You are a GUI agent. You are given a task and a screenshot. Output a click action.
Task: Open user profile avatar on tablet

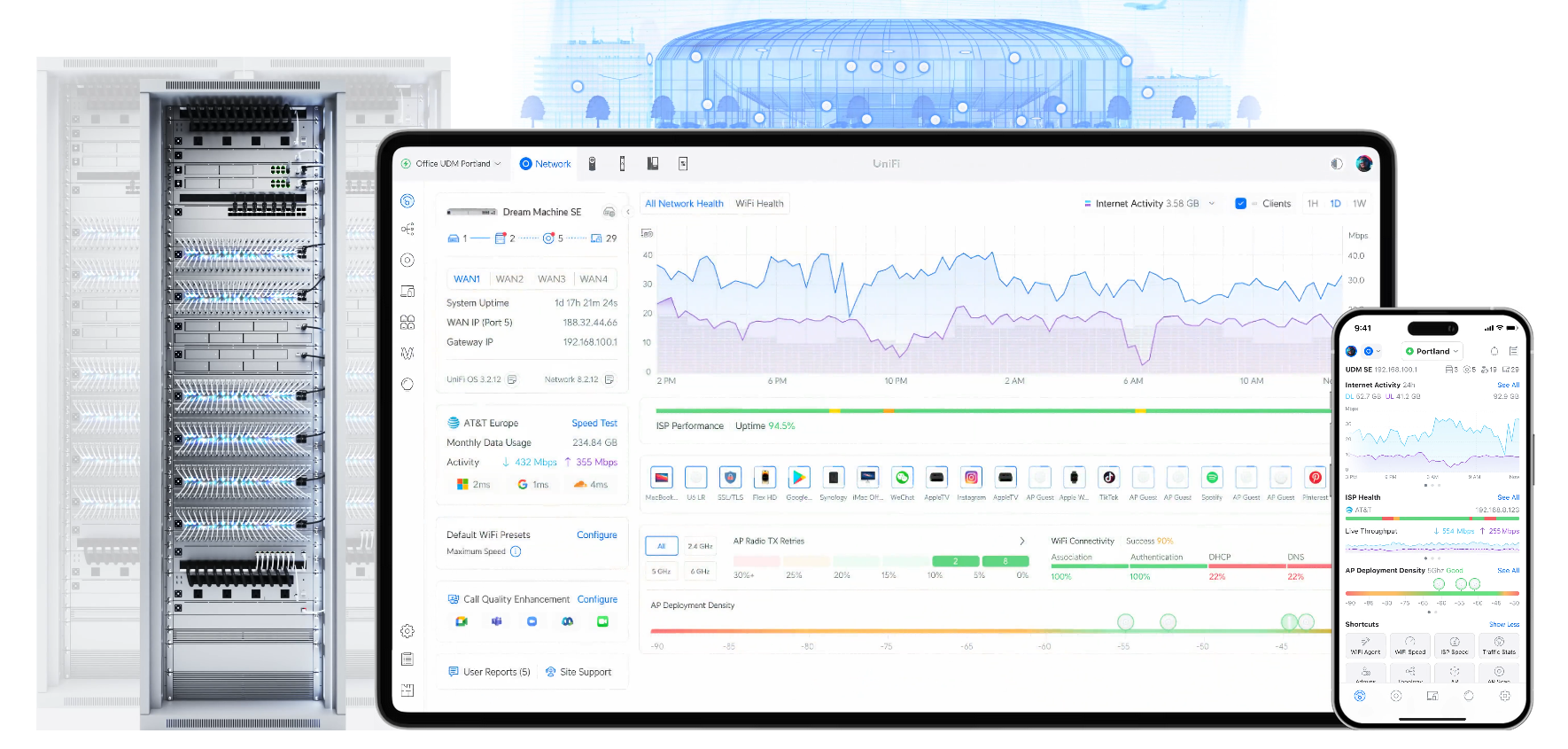1364,164
